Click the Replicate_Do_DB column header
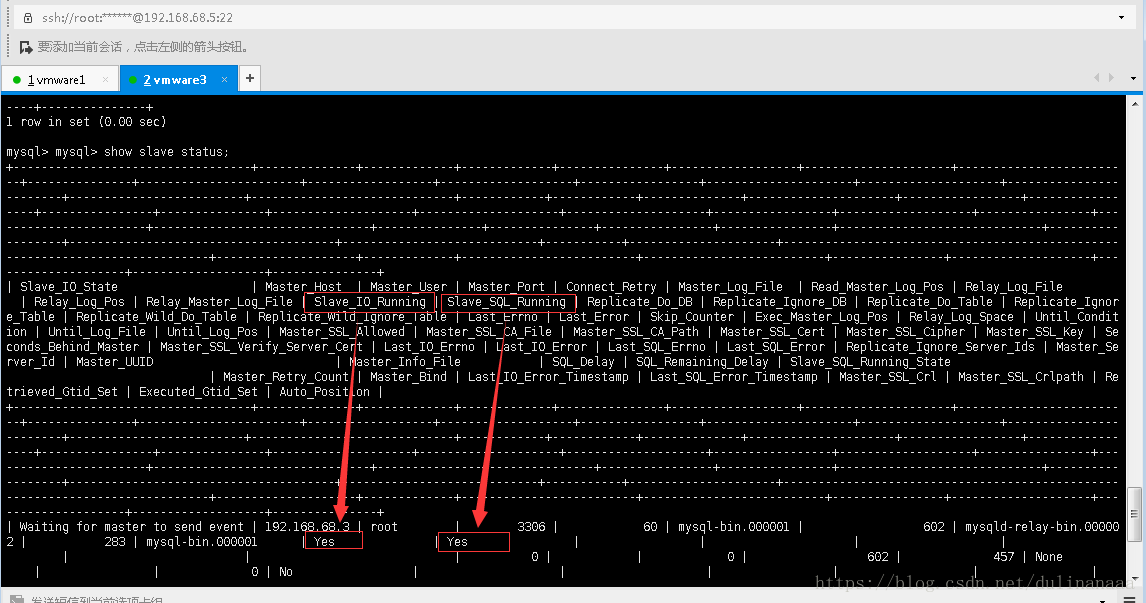Image resolution: width=1146 pixels, height=603 pixels. click(x=640, y=302)
